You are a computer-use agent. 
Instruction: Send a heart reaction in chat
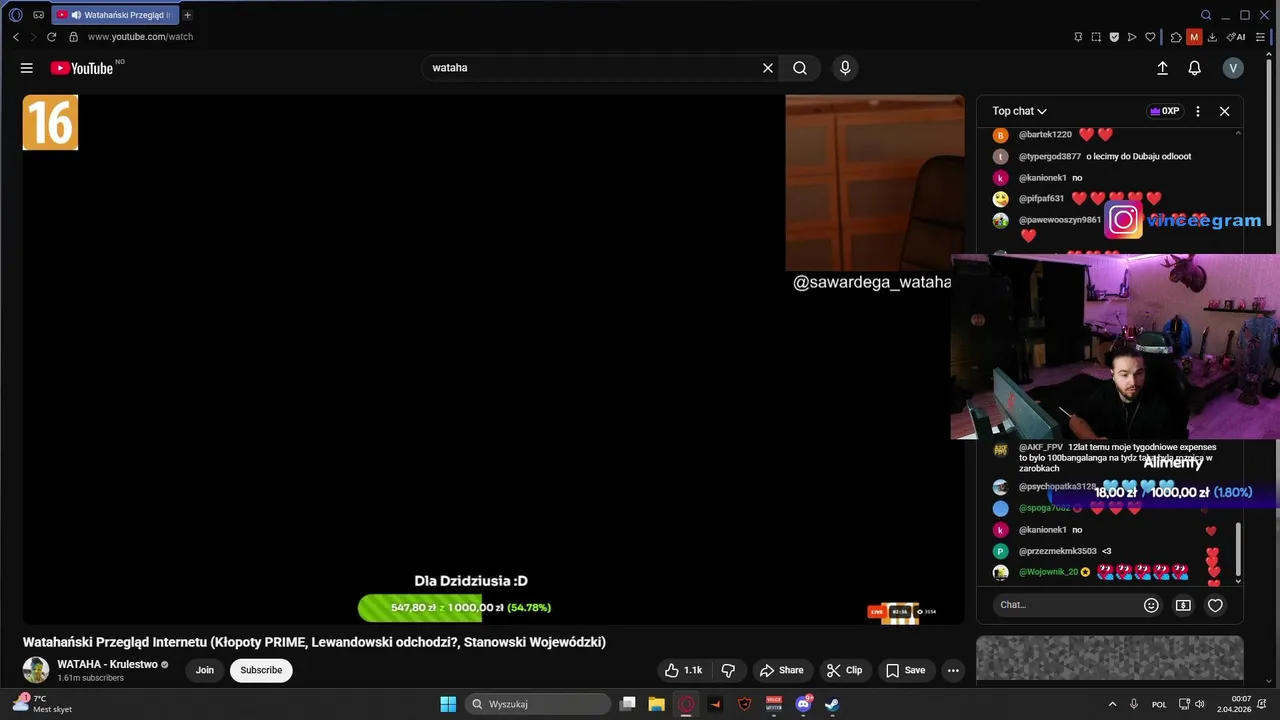tap(1215, 605)
